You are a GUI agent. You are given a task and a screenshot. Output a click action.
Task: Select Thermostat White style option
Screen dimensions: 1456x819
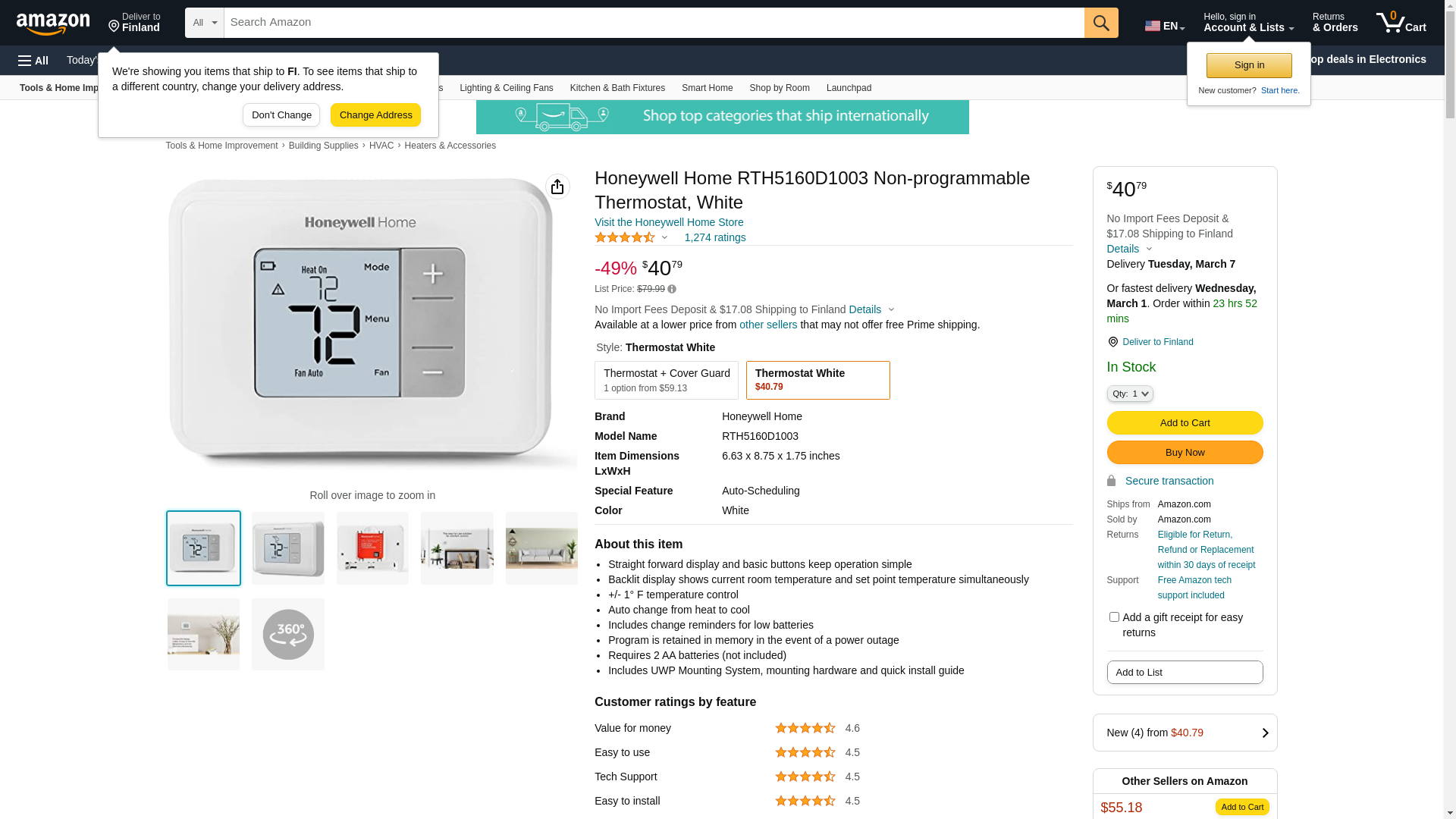(817, 380)
